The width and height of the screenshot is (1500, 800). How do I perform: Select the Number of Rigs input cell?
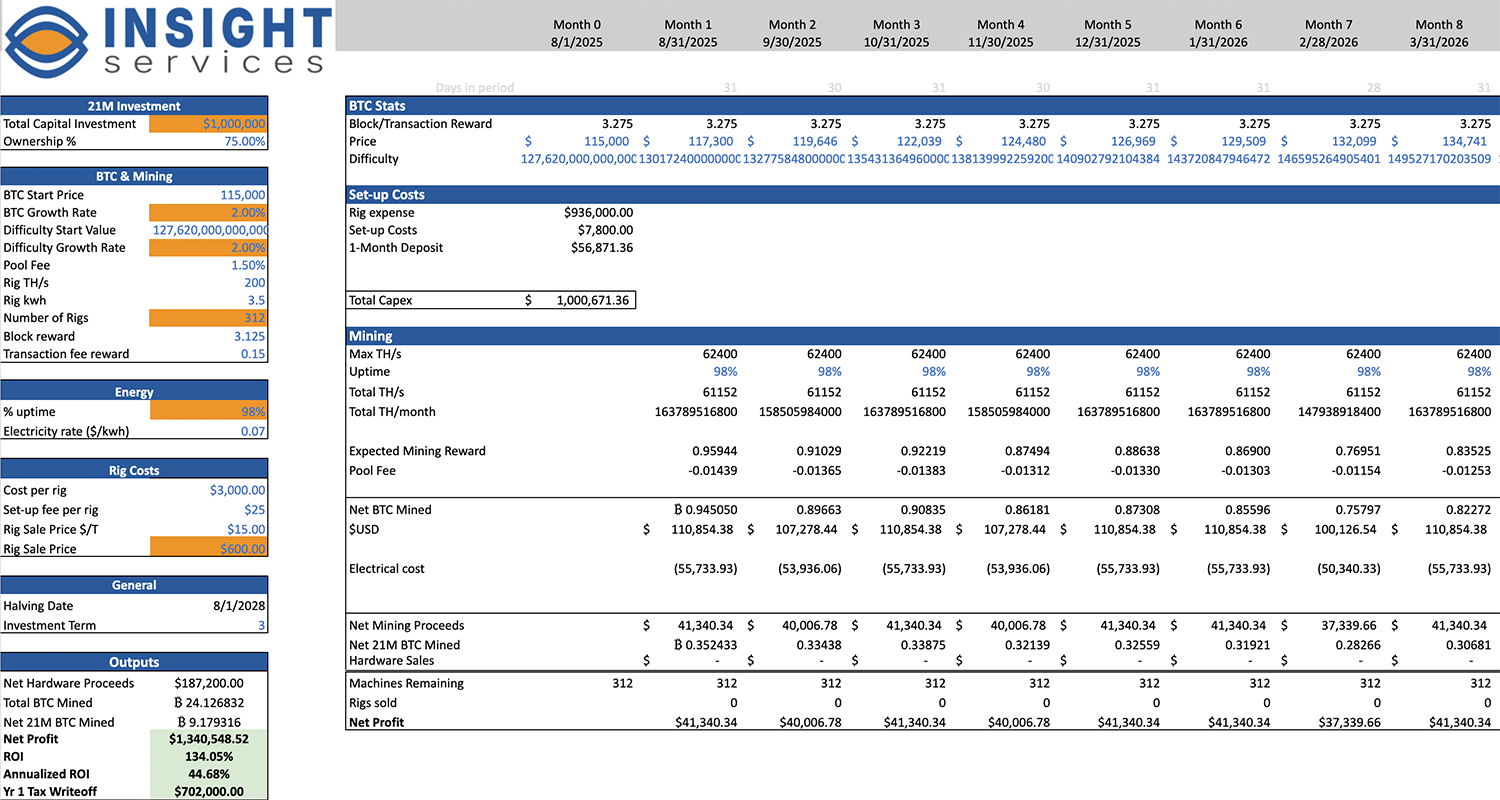click(x=208, y=318)
